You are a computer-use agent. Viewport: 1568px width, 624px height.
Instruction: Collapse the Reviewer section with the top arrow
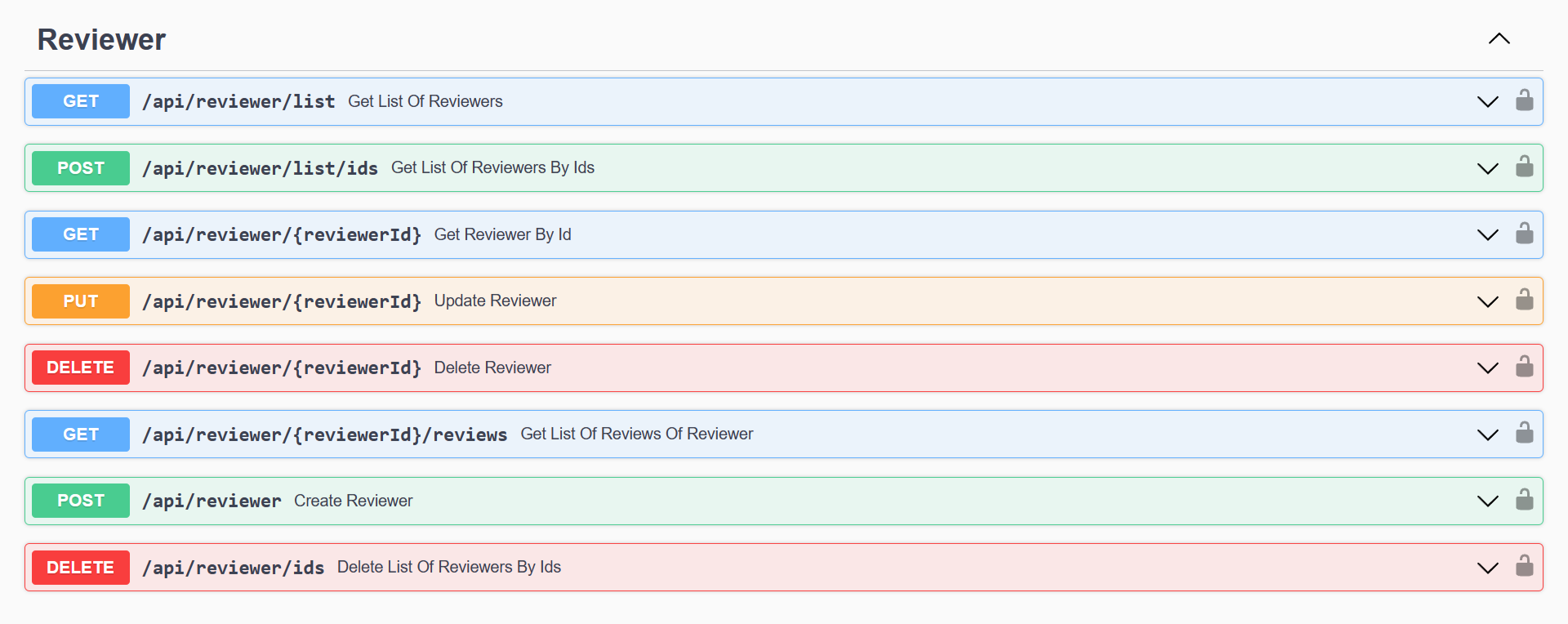click(x=1499, y=39)
